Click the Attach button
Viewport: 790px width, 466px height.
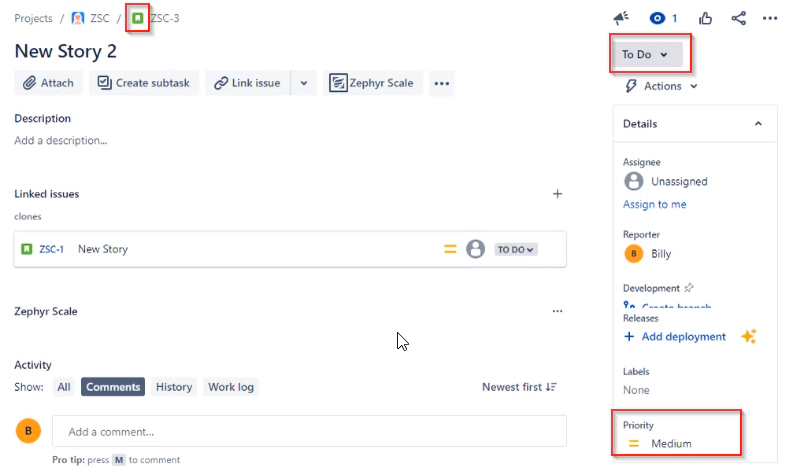click(48, 83)
